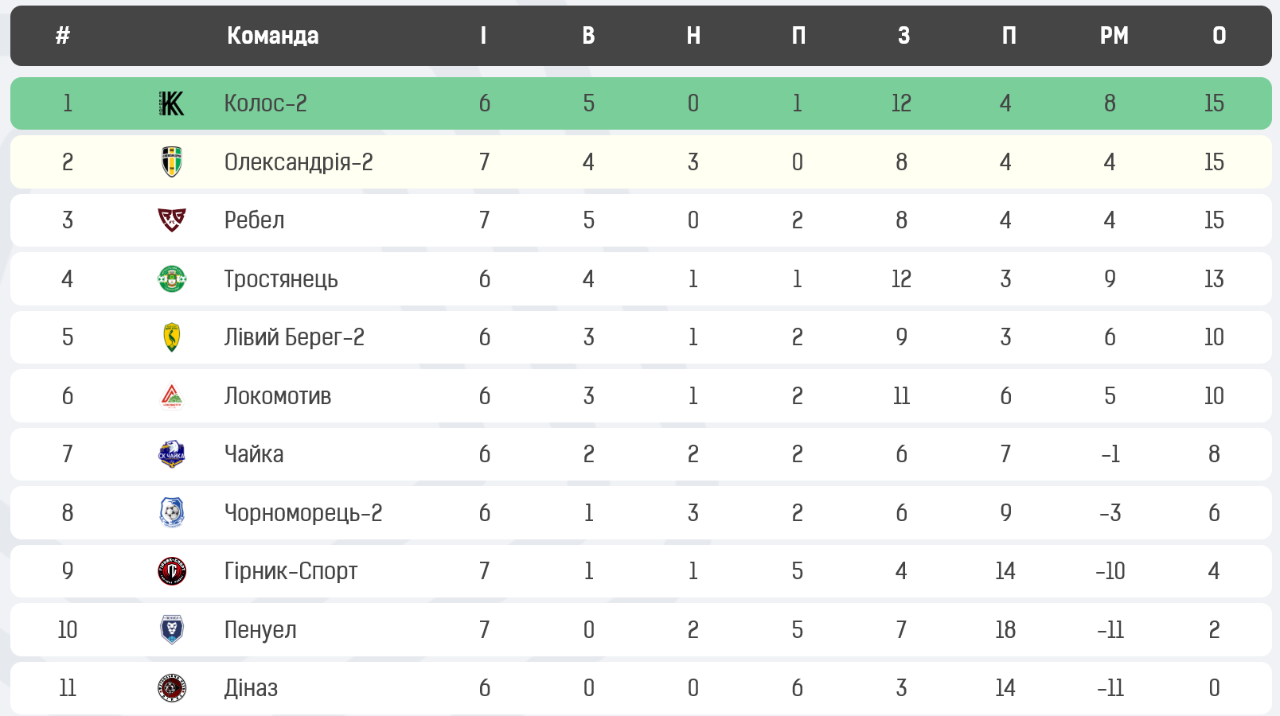The width and height of the screenshot is (1280, 716).
Task: Click the Ребел team logo
Action: click(x=172, y=220)
